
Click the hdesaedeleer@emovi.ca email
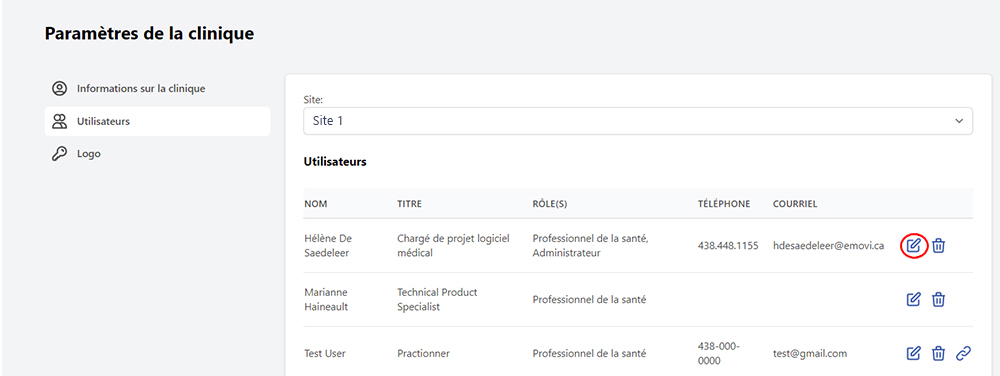coord(828,245)
